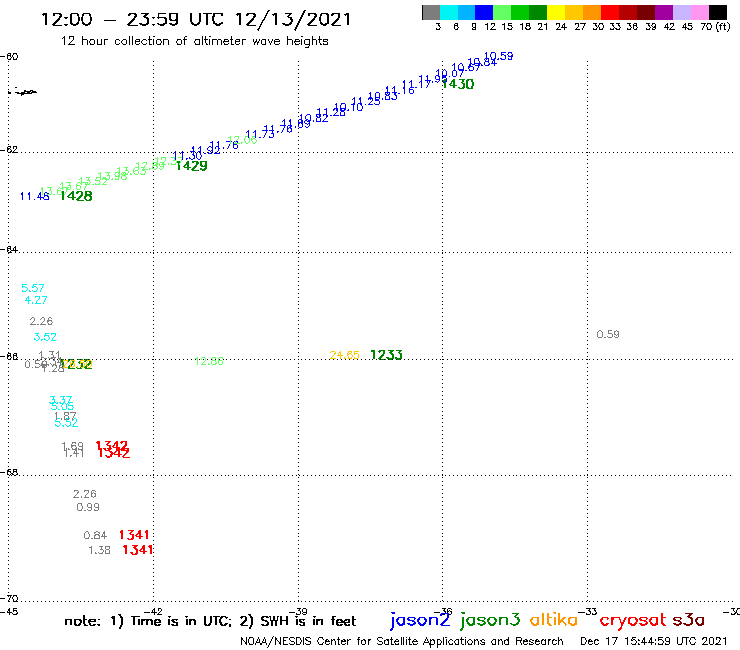Click the -64 latitude axis label
This screenshot has width=740, height=650.
9,249
